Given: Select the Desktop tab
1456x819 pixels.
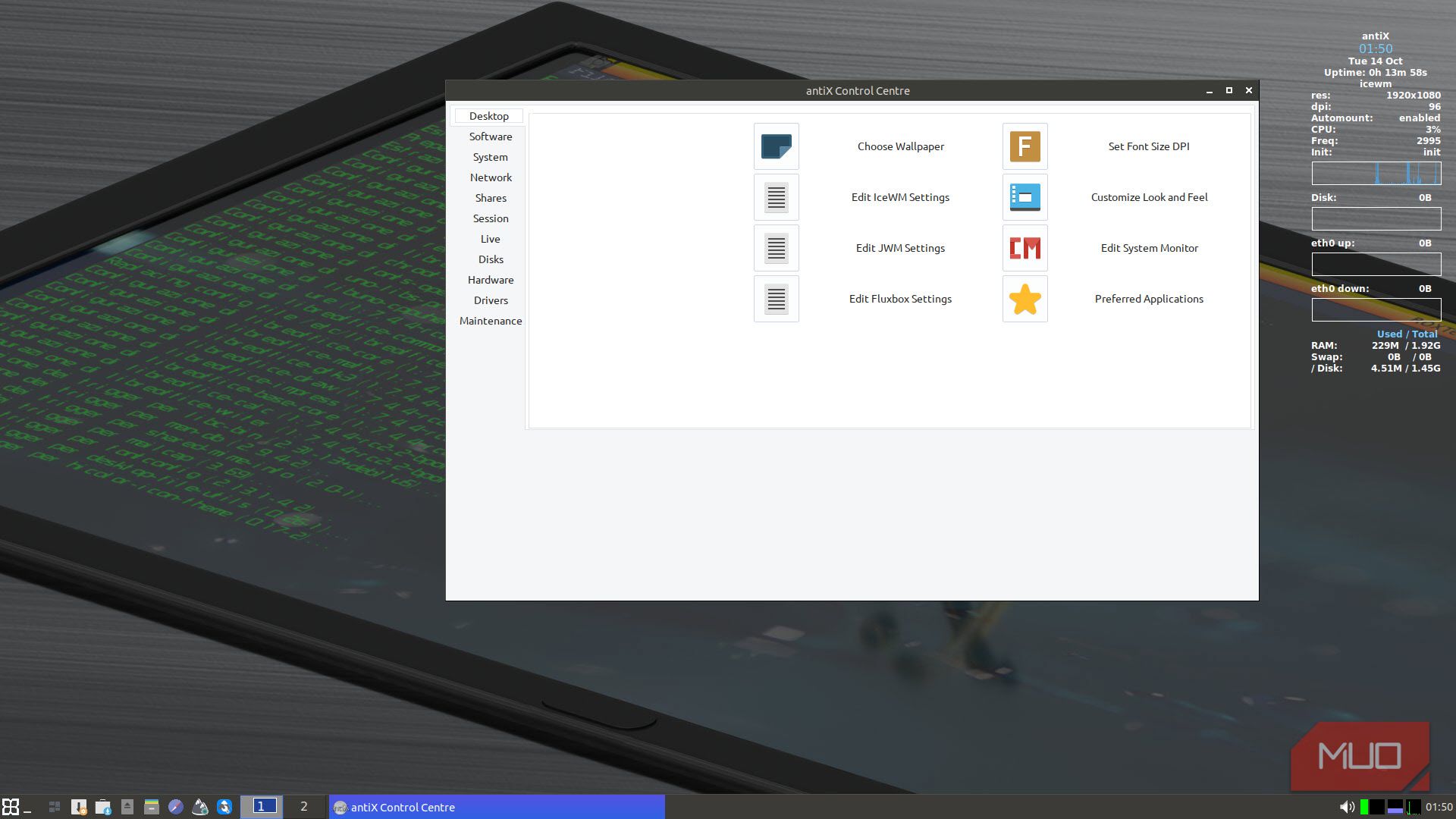Looking at the screenshot, I should tap(489, 116).
